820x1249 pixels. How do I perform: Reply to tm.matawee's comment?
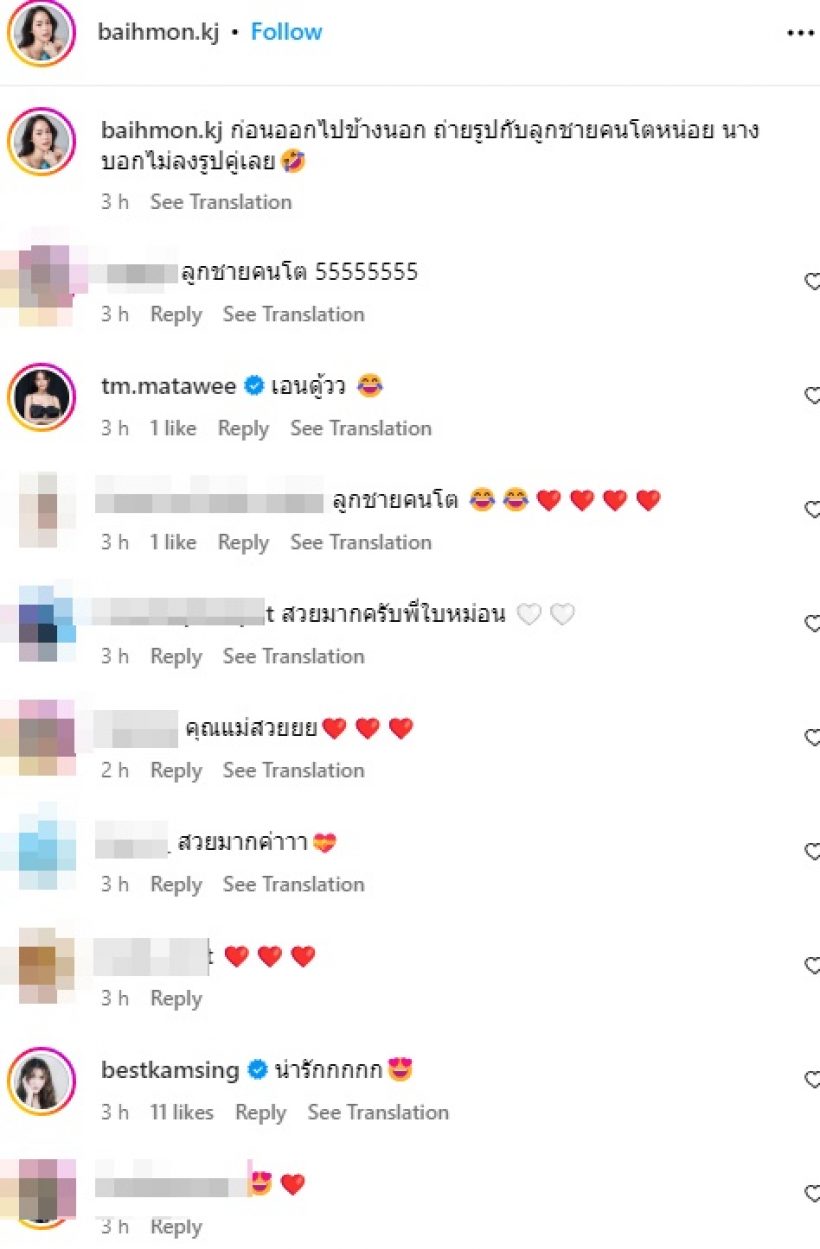click(243, 428)
